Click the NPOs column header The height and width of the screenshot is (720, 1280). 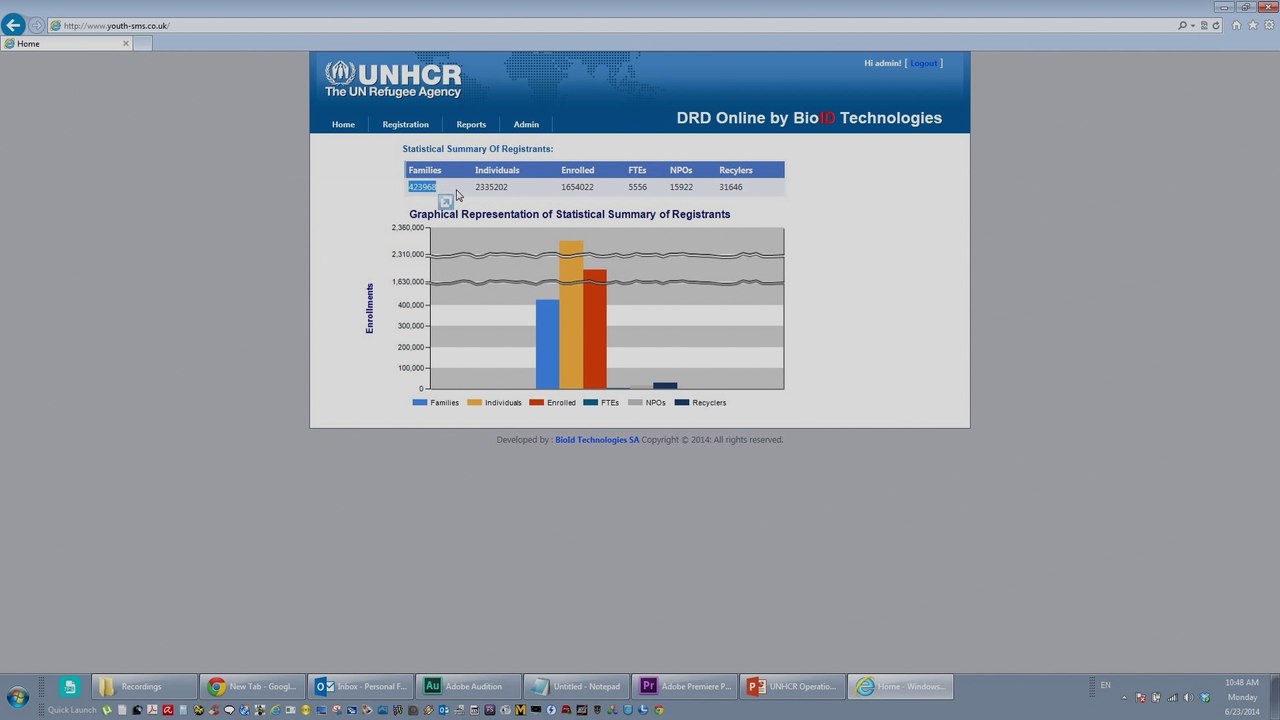pyautogui.click(x=681, y=170)
